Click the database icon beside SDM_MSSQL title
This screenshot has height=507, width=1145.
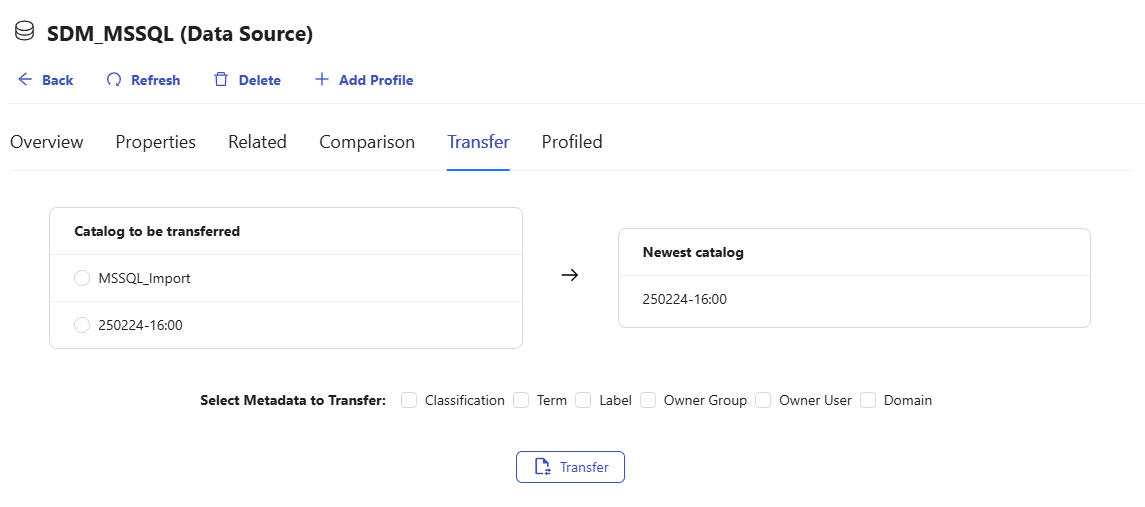(x=24, y=32)
